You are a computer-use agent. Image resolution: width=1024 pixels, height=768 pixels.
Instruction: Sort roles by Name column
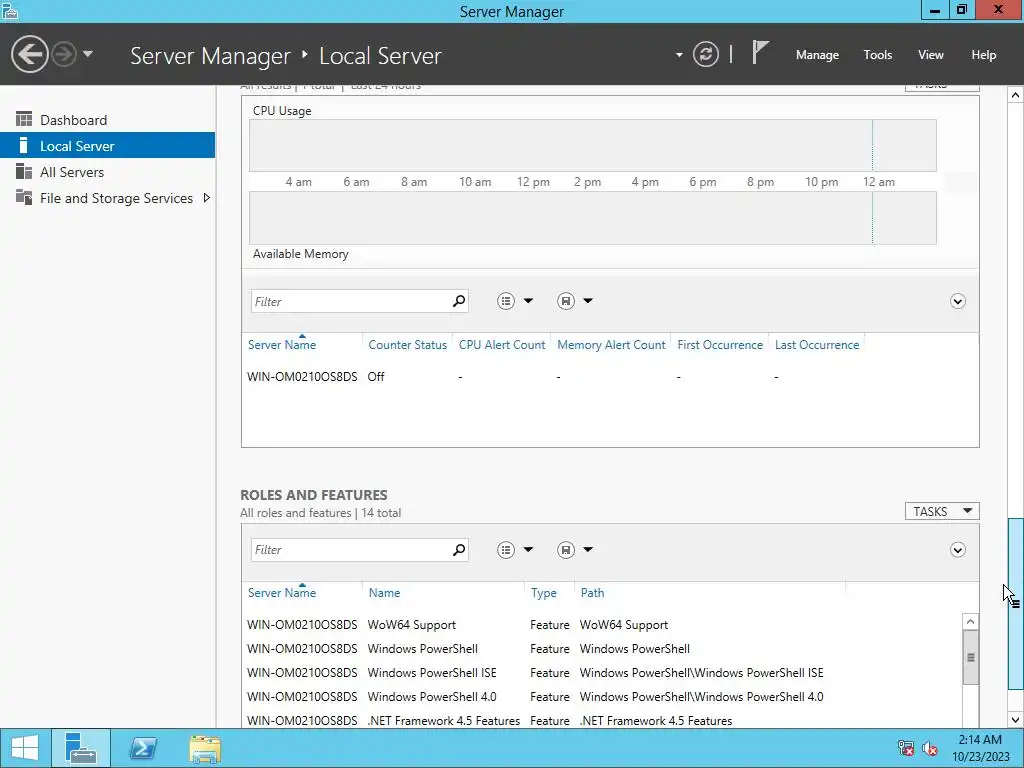point(384,593)
